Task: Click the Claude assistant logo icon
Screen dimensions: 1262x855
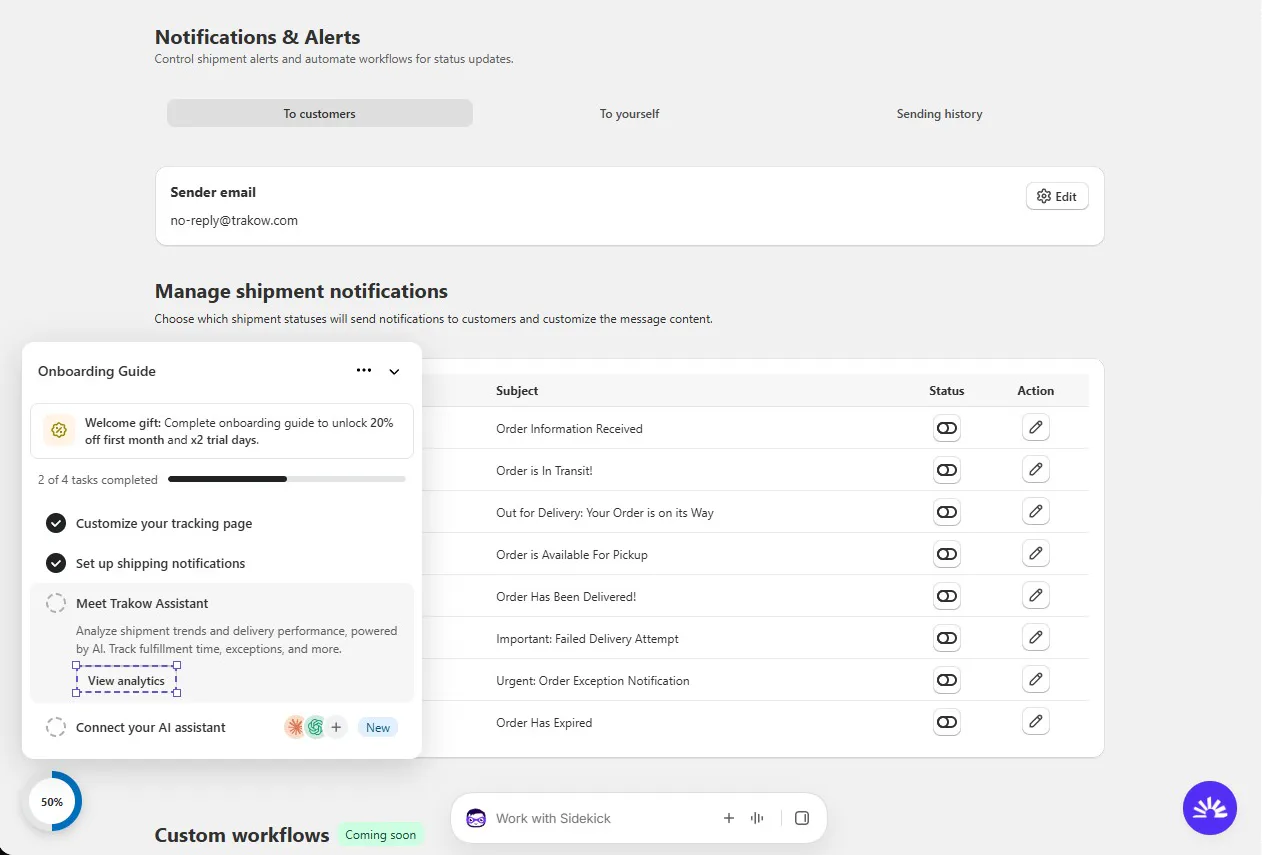Action: (x=295, y=727)
